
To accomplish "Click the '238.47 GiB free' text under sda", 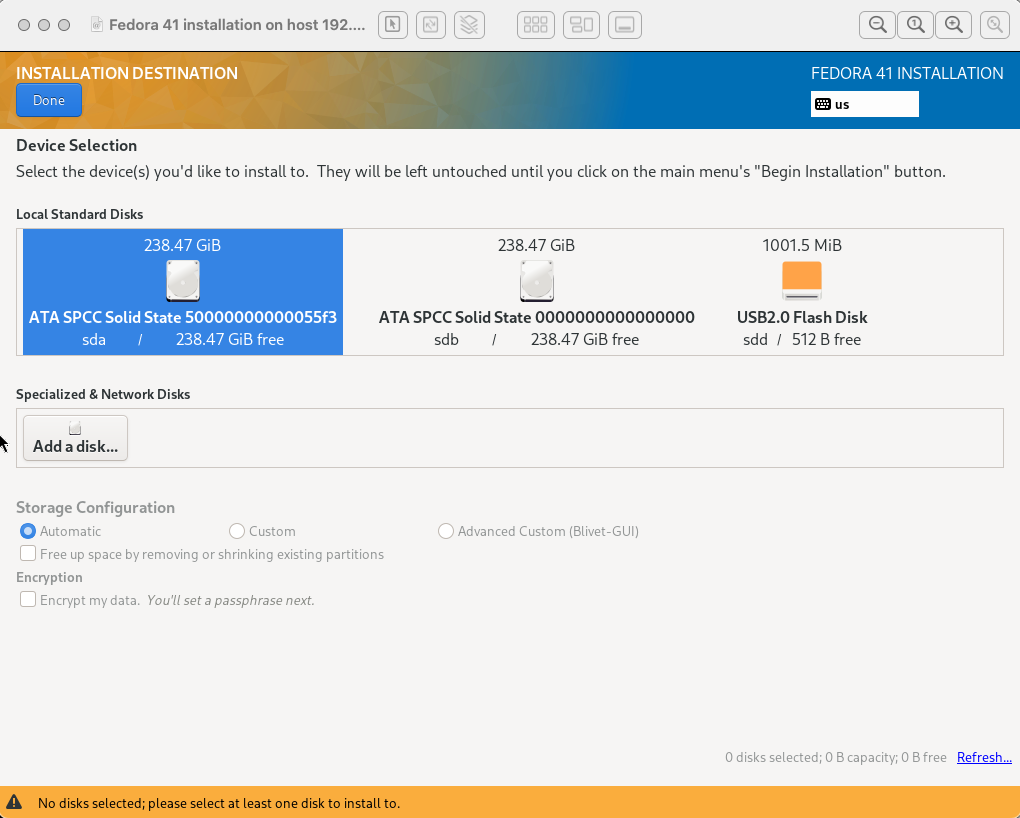I will tap(230, 340).
